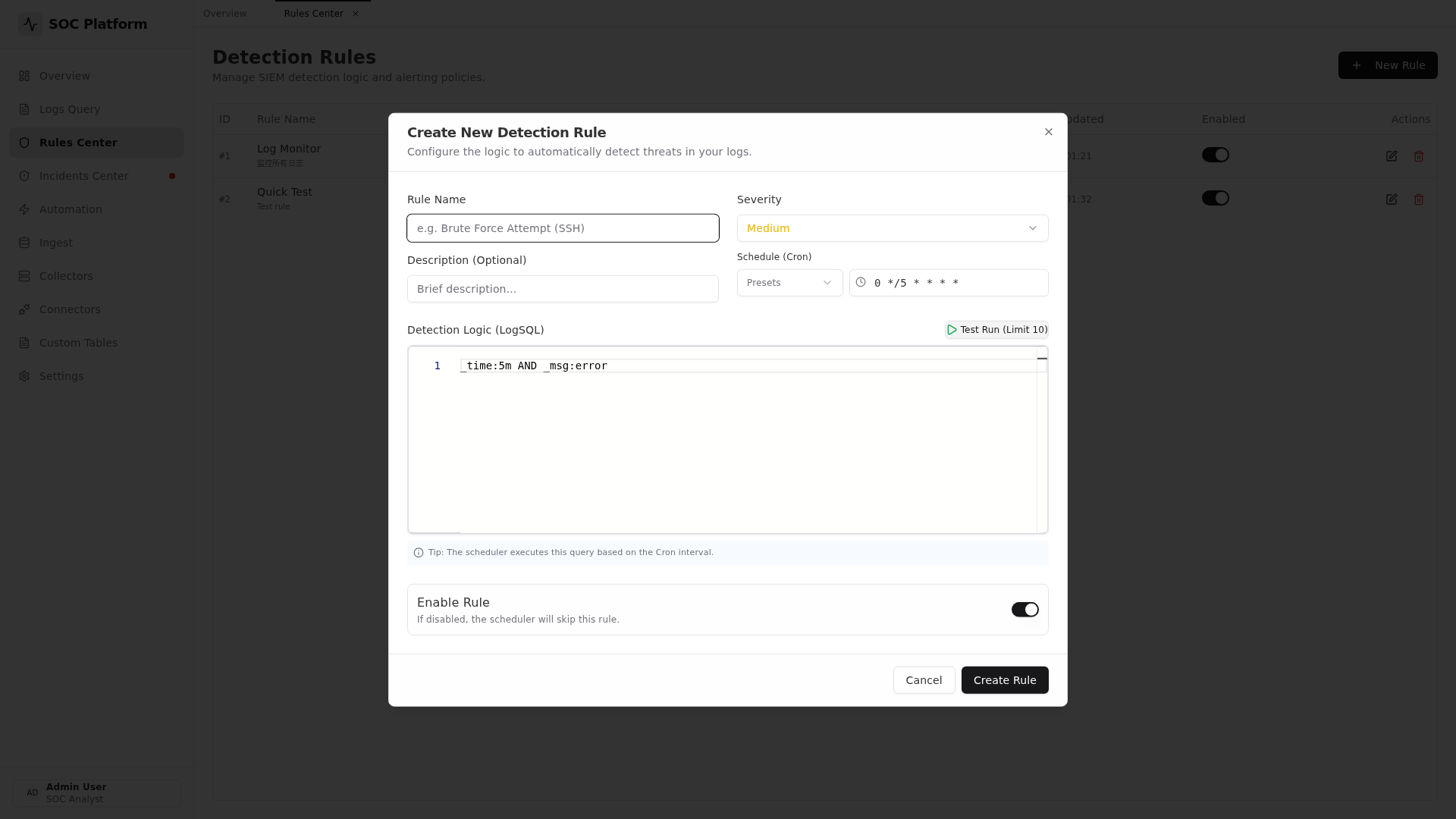Viewport: 1456px width, 819px height.
Task: Open the Admin User profile menu
Action: coord(97,792)
